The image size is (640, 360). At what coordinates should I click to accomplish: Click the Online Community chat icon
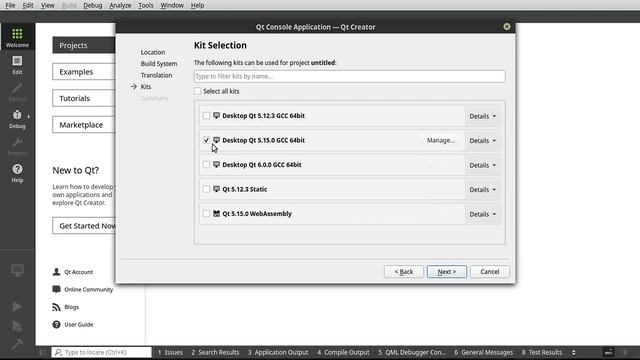click(x=56, y=289)
